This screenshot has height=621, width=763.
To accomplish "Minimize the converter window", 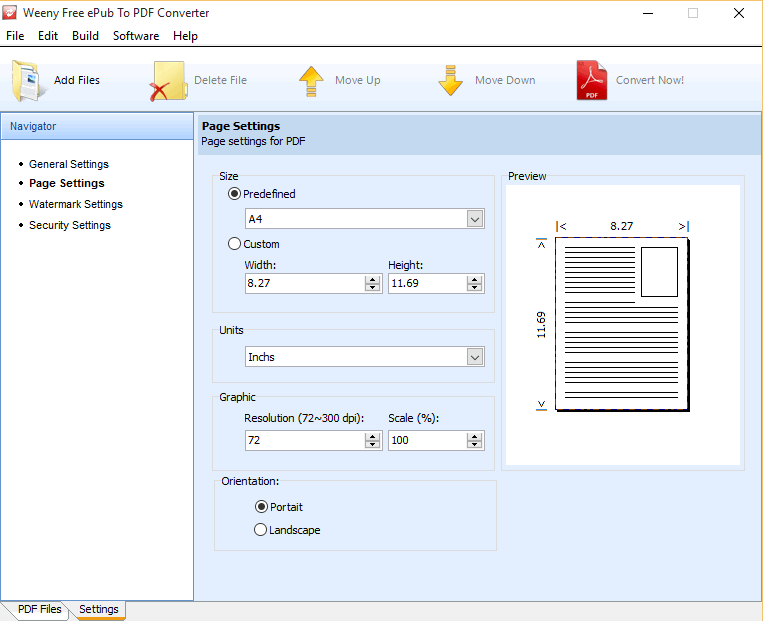I will point(648,13).
